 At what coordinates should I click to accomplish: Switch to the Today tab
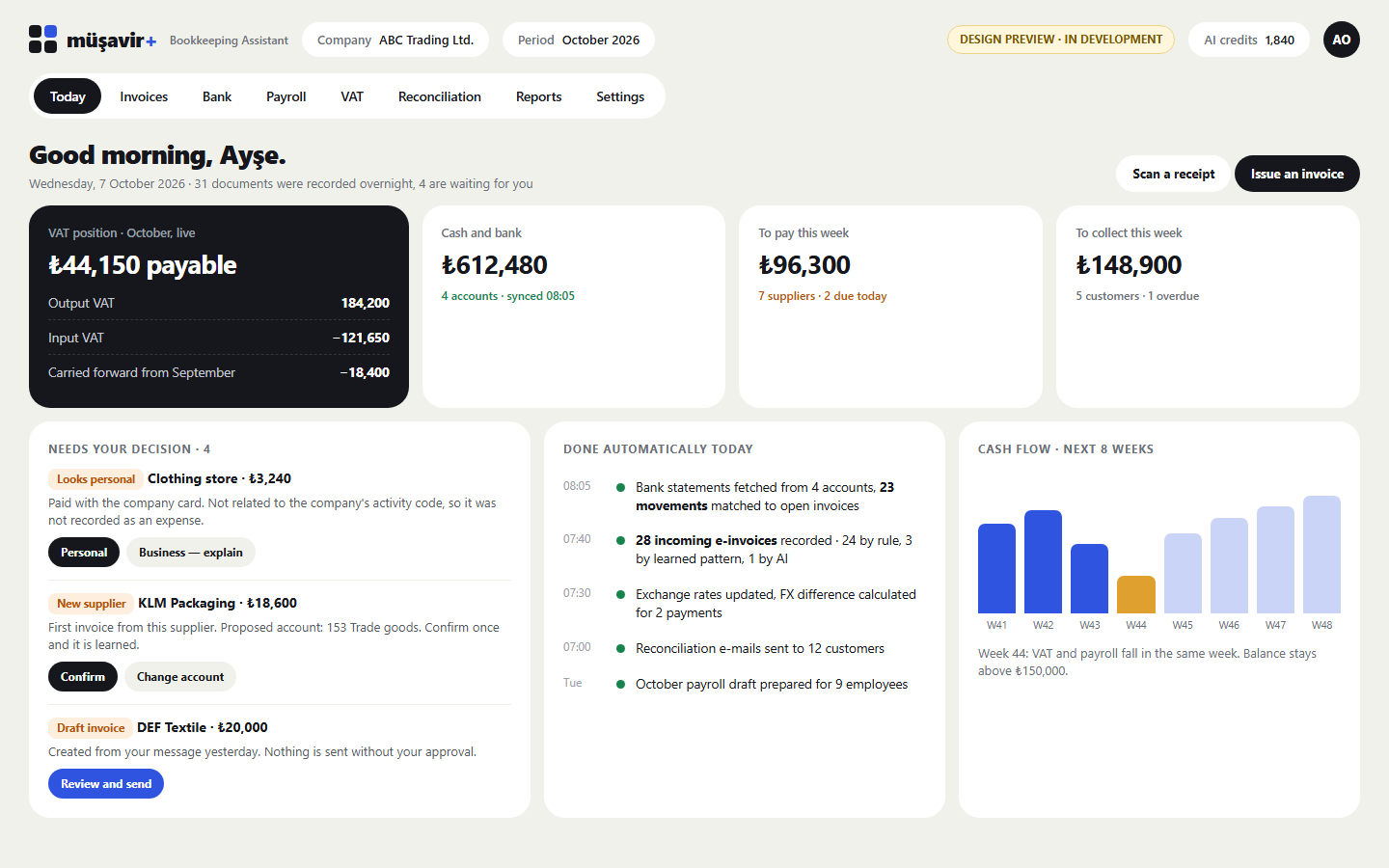point(68,96)
